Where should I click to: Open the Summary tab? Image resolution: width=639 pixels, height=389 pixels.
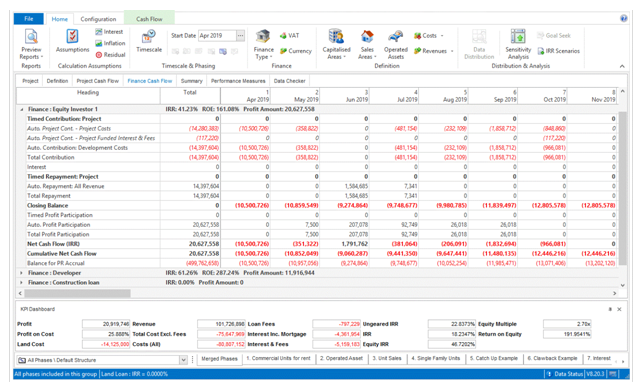[192, 81]
